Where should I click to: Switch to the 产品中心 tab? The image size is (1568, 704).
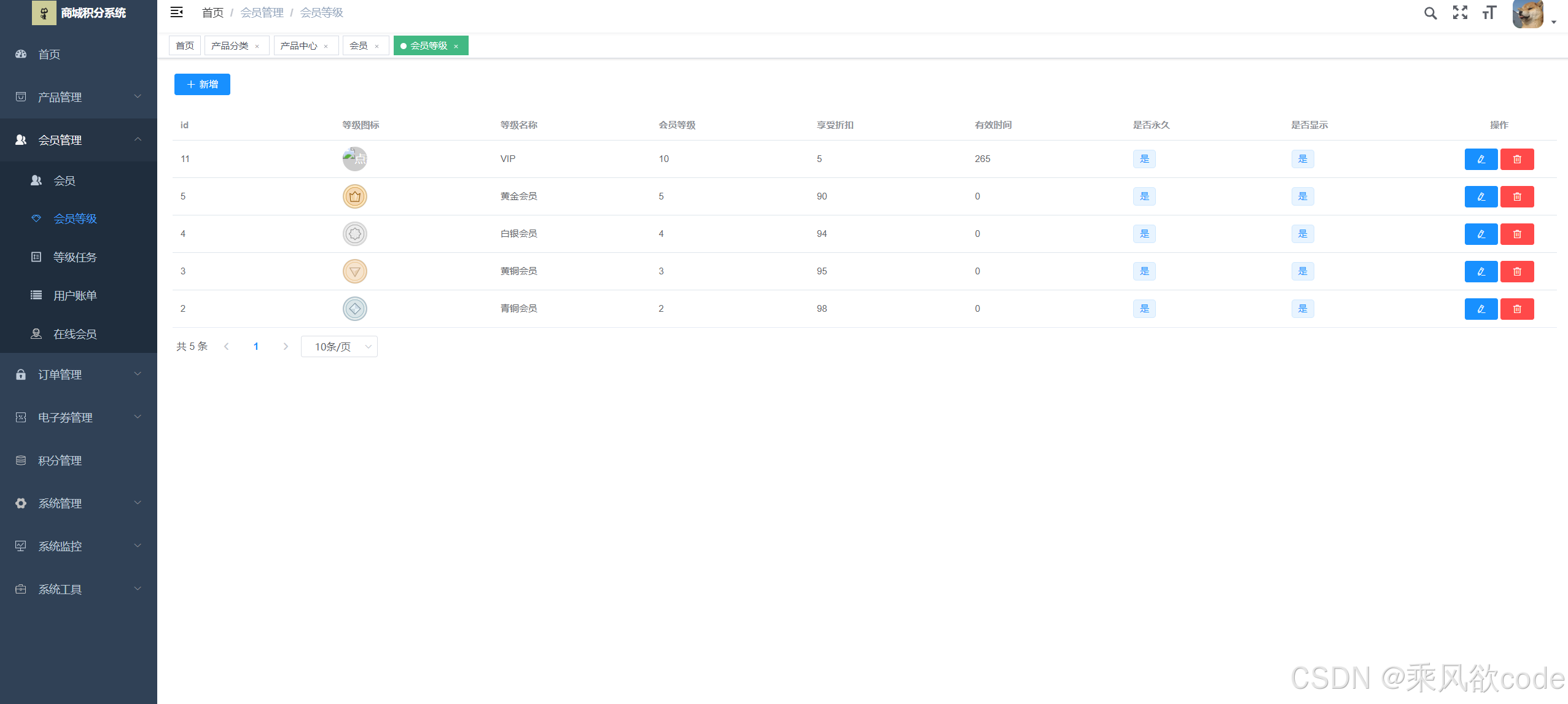299,46
